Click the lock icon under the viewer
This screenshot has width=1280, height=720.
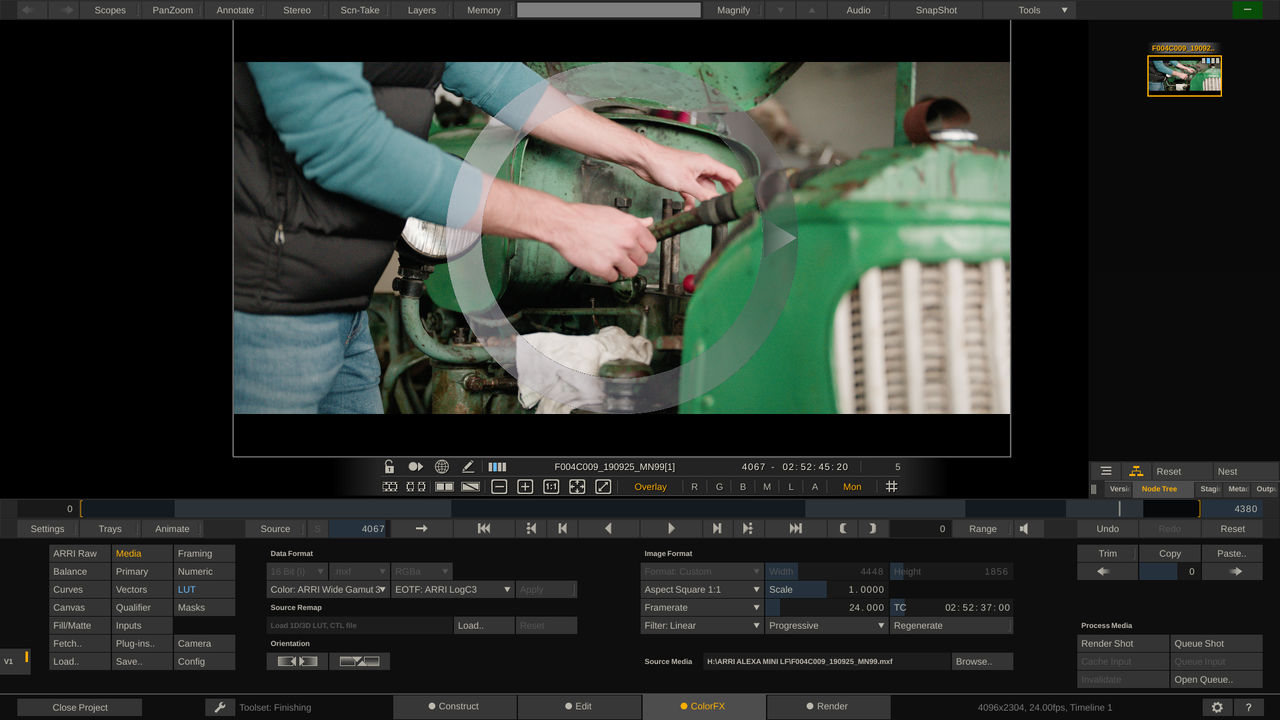(x=389, y=467)
